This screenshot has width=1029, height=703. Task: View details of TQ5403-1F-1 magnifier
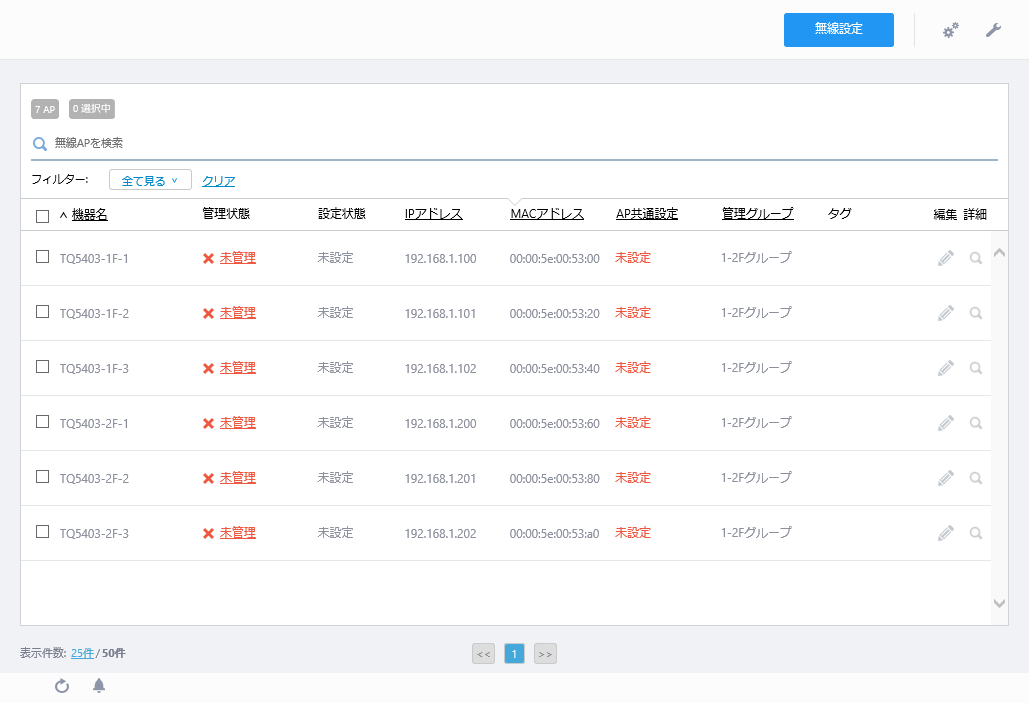click(x=976, y=258)
